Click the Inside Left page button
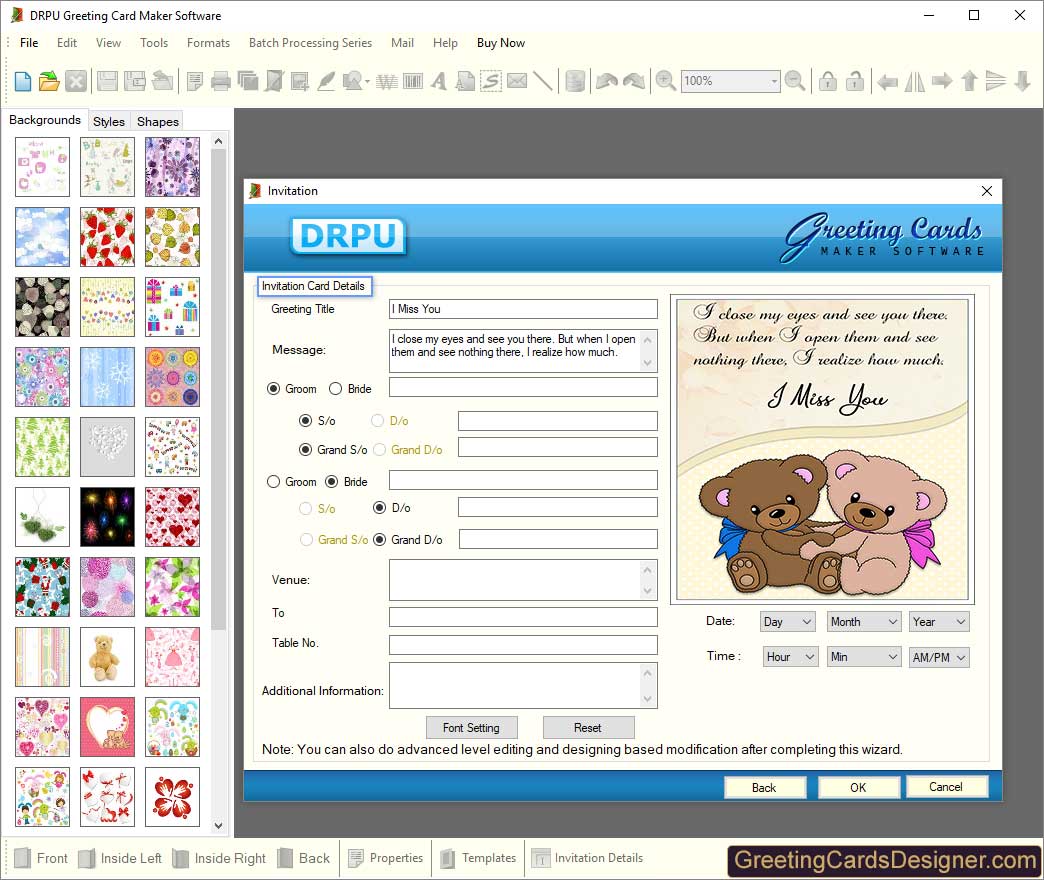The image size is (1044, 880). tap(121, 858)
